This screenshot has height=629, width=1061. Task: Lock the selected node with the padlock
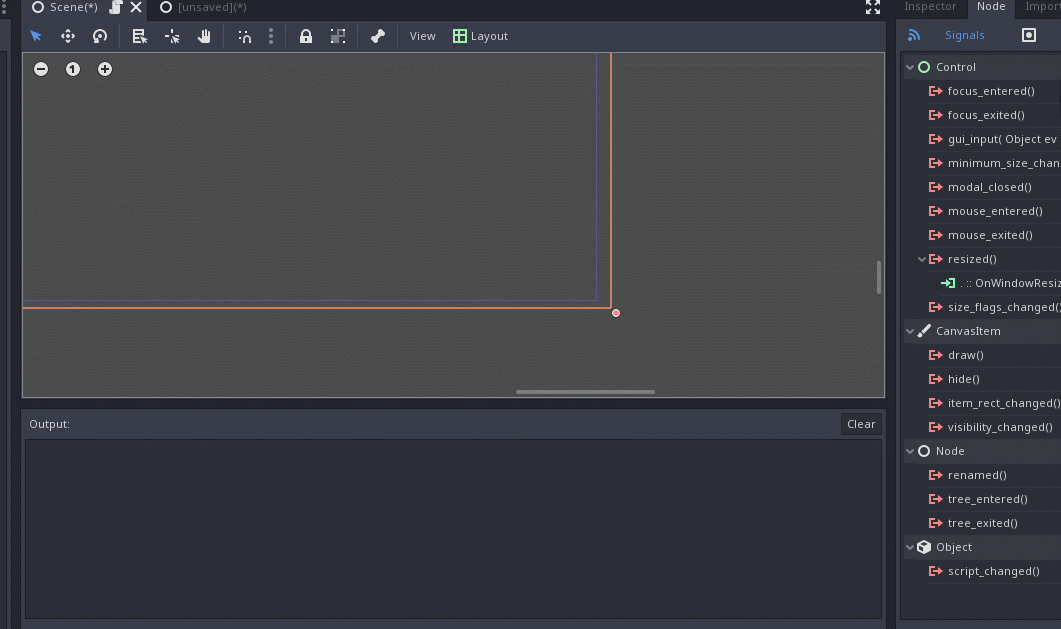tap(306, 36)
